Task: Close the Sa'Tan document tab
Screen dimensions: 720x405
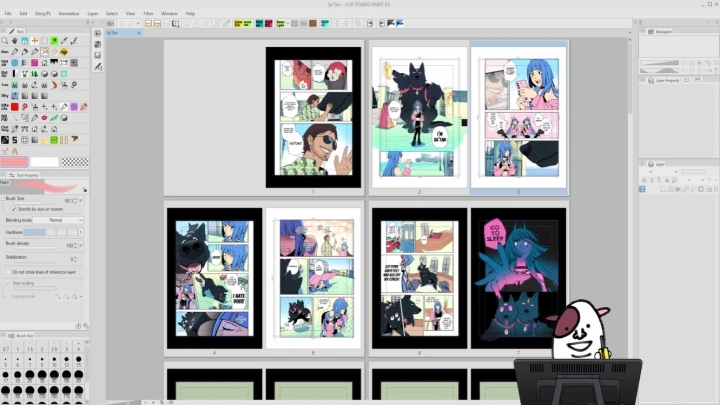Action: click(x=139, y=33)
